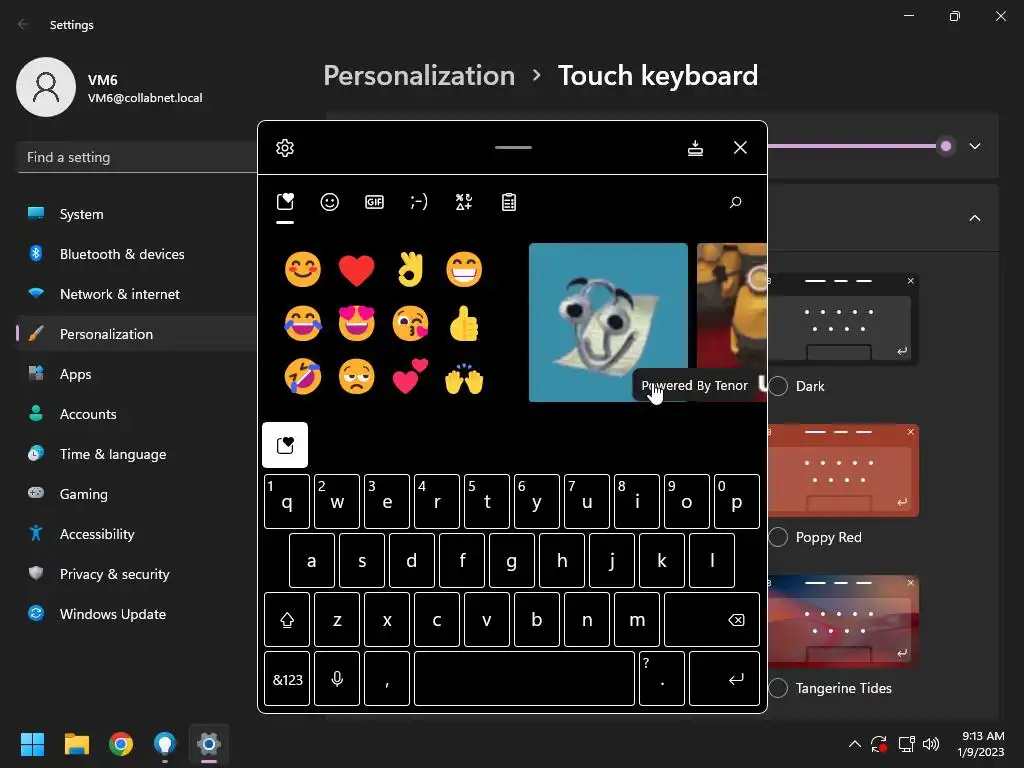This screenshot has width=1024, height=768.
Task: Open System settings
Action: [137, 214]
